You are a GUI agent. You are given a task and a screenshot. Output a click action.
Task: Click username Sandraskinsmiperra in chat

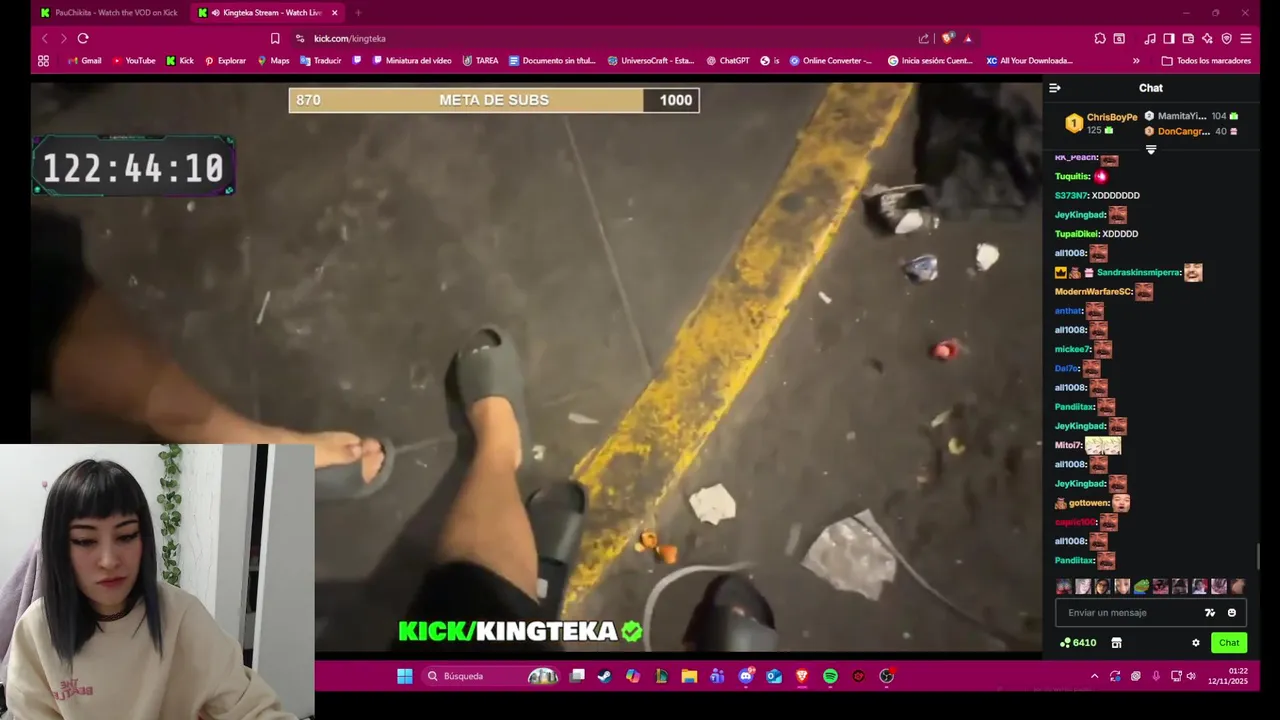[1138, 272]
